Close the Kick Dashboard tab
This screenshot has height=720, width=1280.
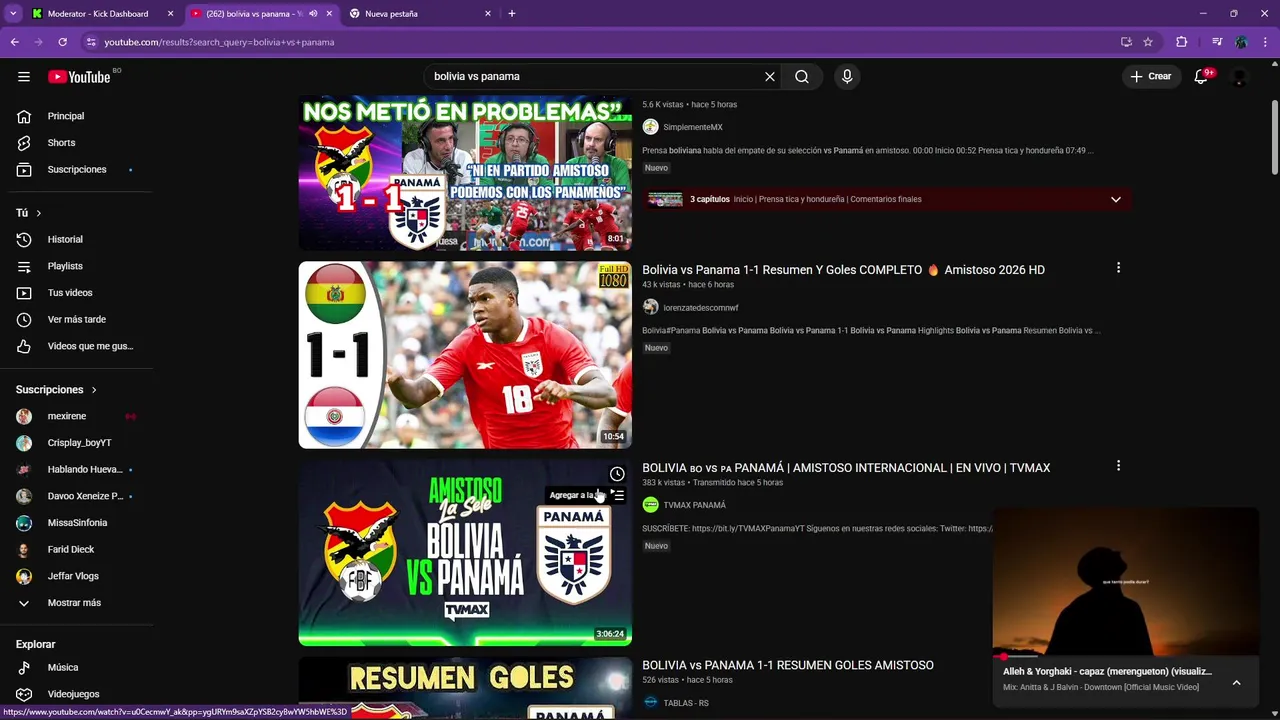point(170,14)
